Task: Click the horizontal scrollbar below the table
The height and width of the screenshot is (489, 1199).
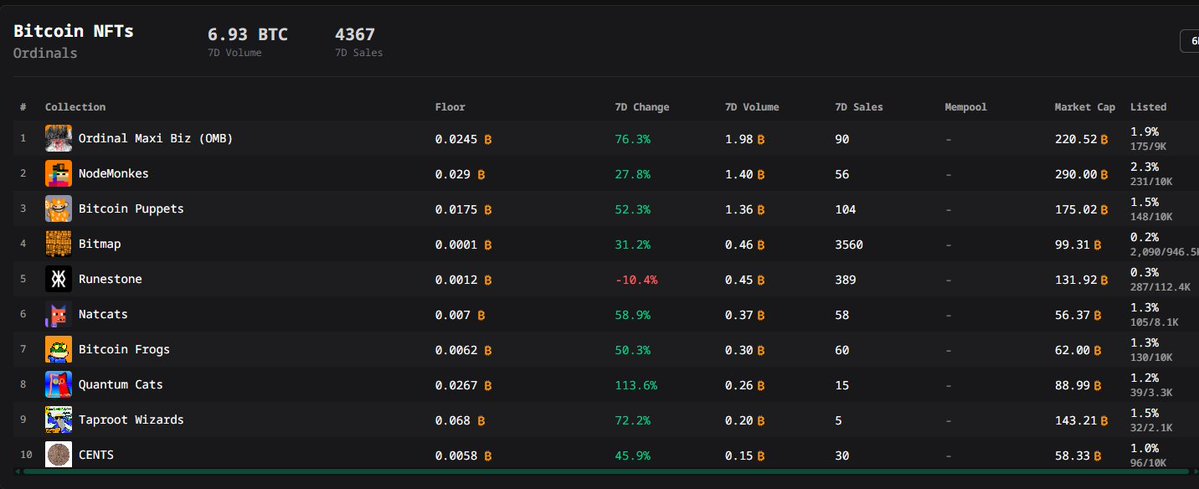Action: [606, 471]
